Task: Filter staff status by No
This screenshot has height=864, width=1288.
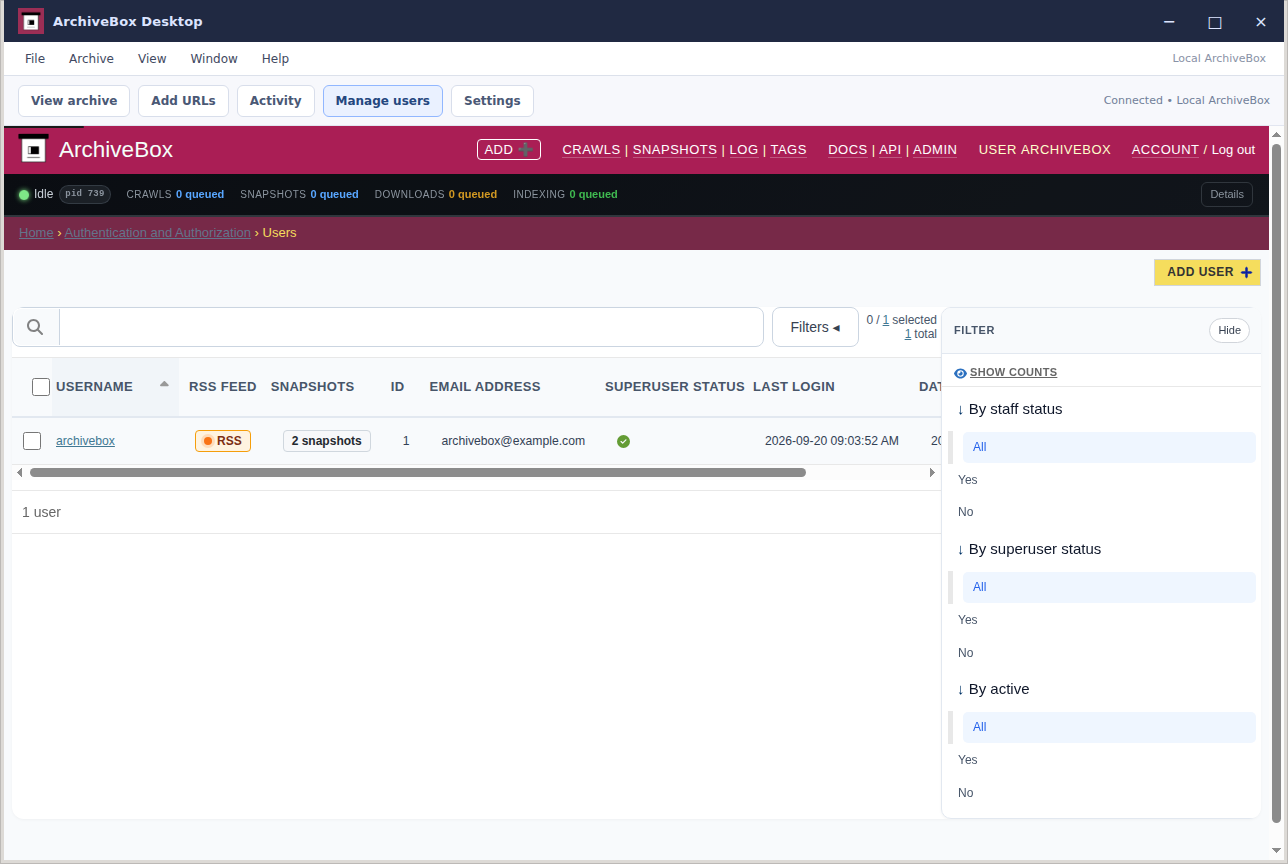Action: coord(965,512)
